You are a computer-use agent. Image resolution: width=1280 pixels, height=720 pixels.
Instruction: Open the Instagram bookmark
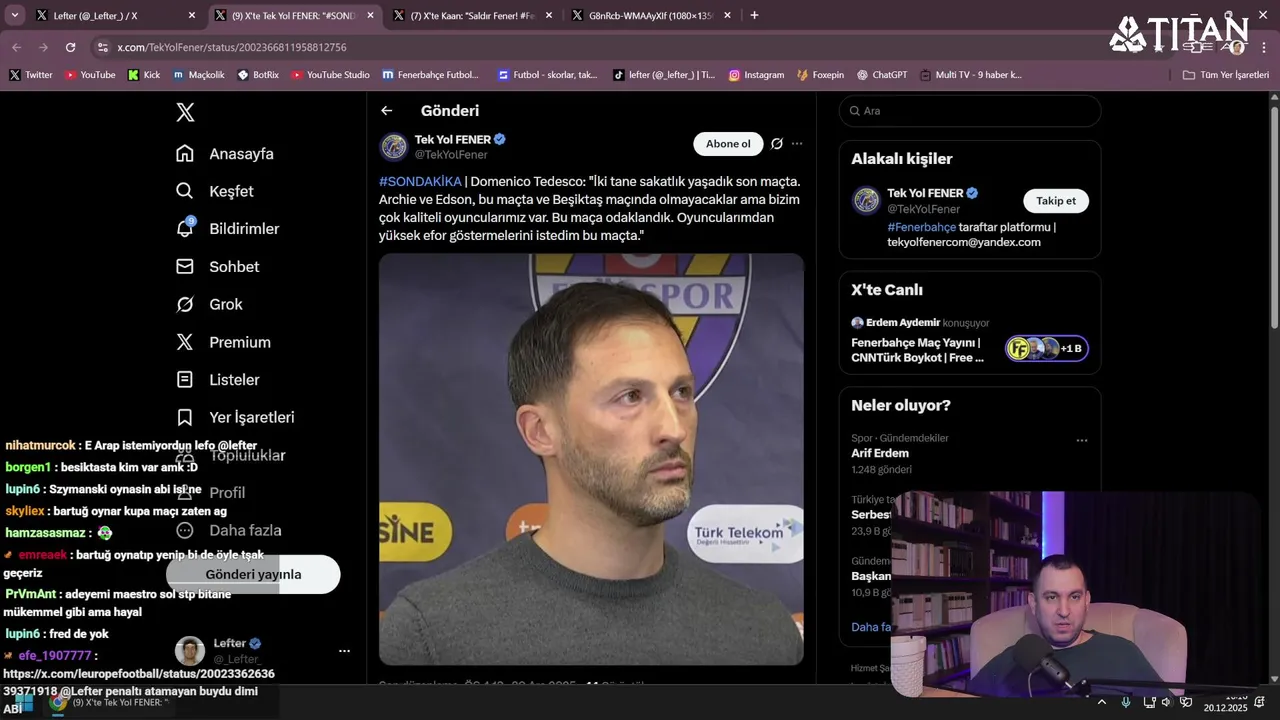tap(756, 75)
